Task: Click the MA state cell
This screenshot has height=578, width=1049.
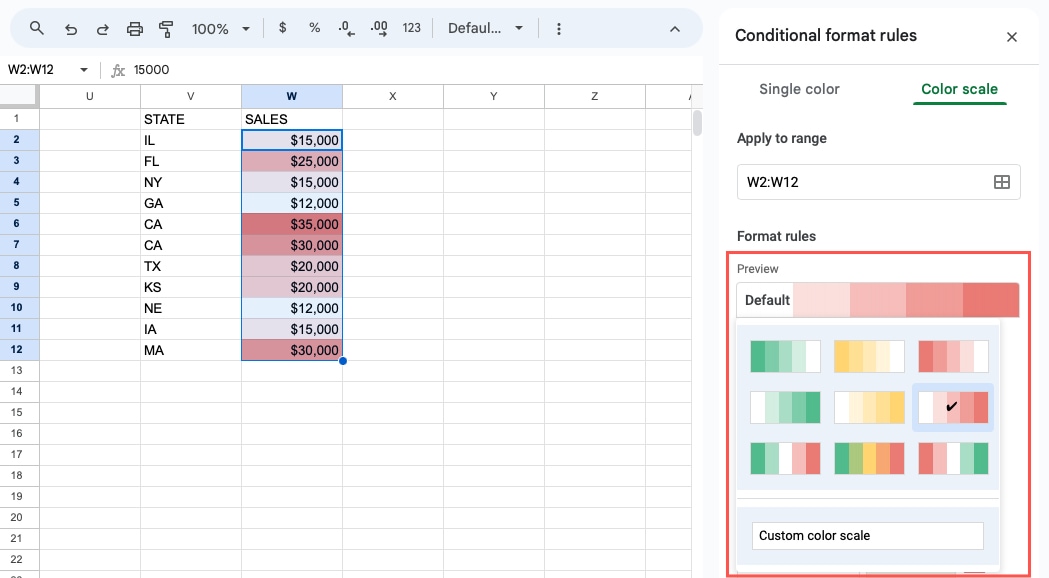Action: [x=191, y=350]
